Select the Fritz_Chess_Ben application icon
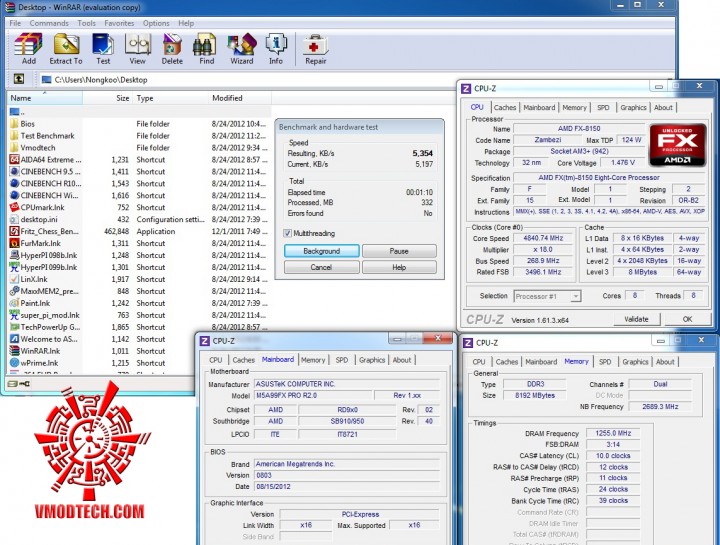The image size is (720, 545). (14, 231)
